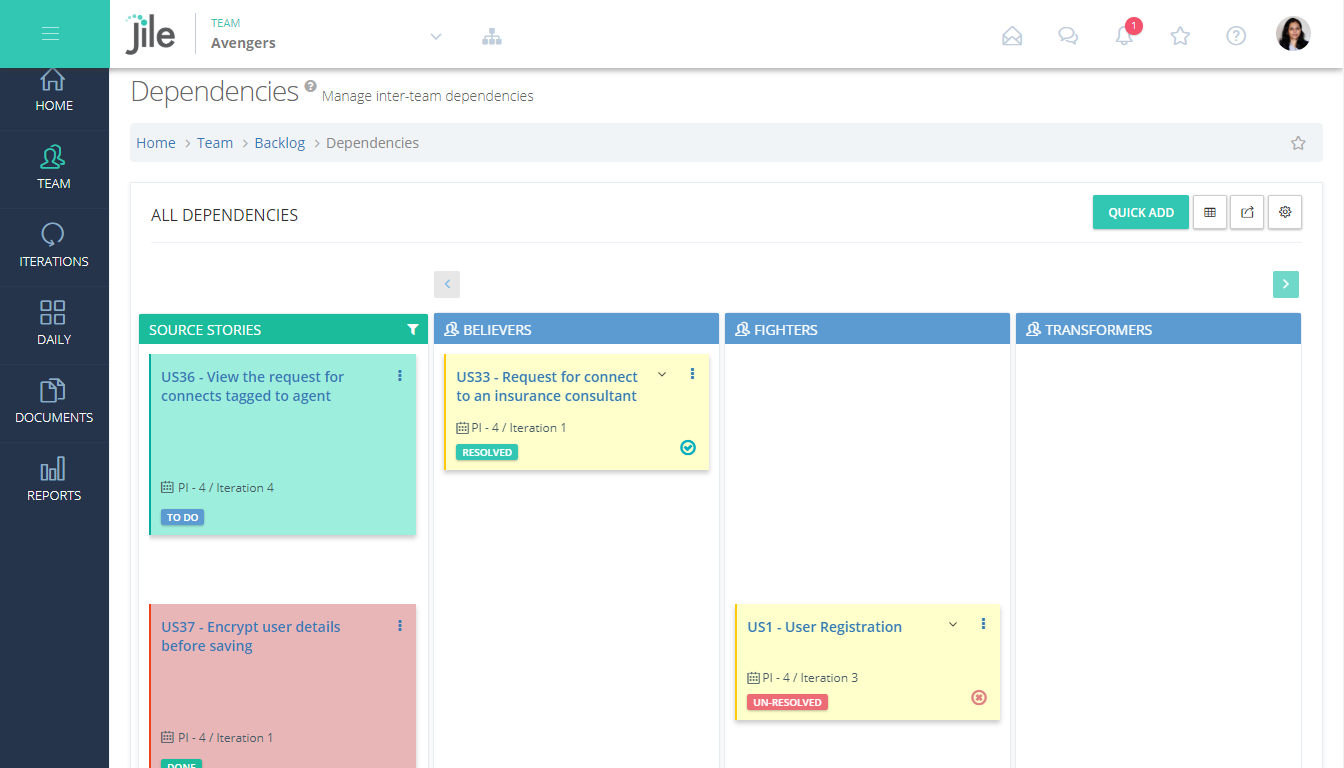This screenshot has width=1344, height=768.
Task: Switch to grid table view
Action: click(x=1210, y=212)
